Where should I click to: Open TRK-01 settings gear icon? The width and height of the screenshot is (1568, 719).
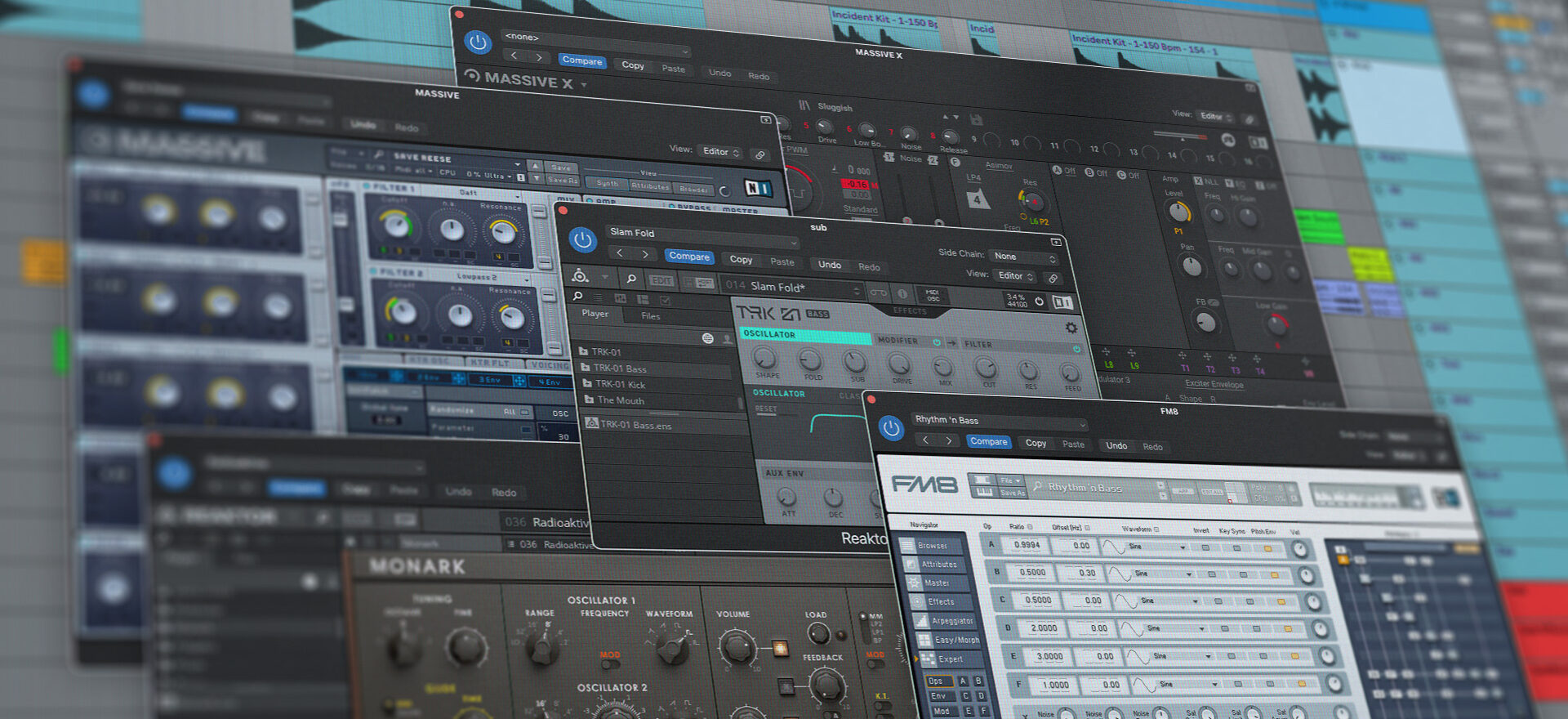[1071, 328]
